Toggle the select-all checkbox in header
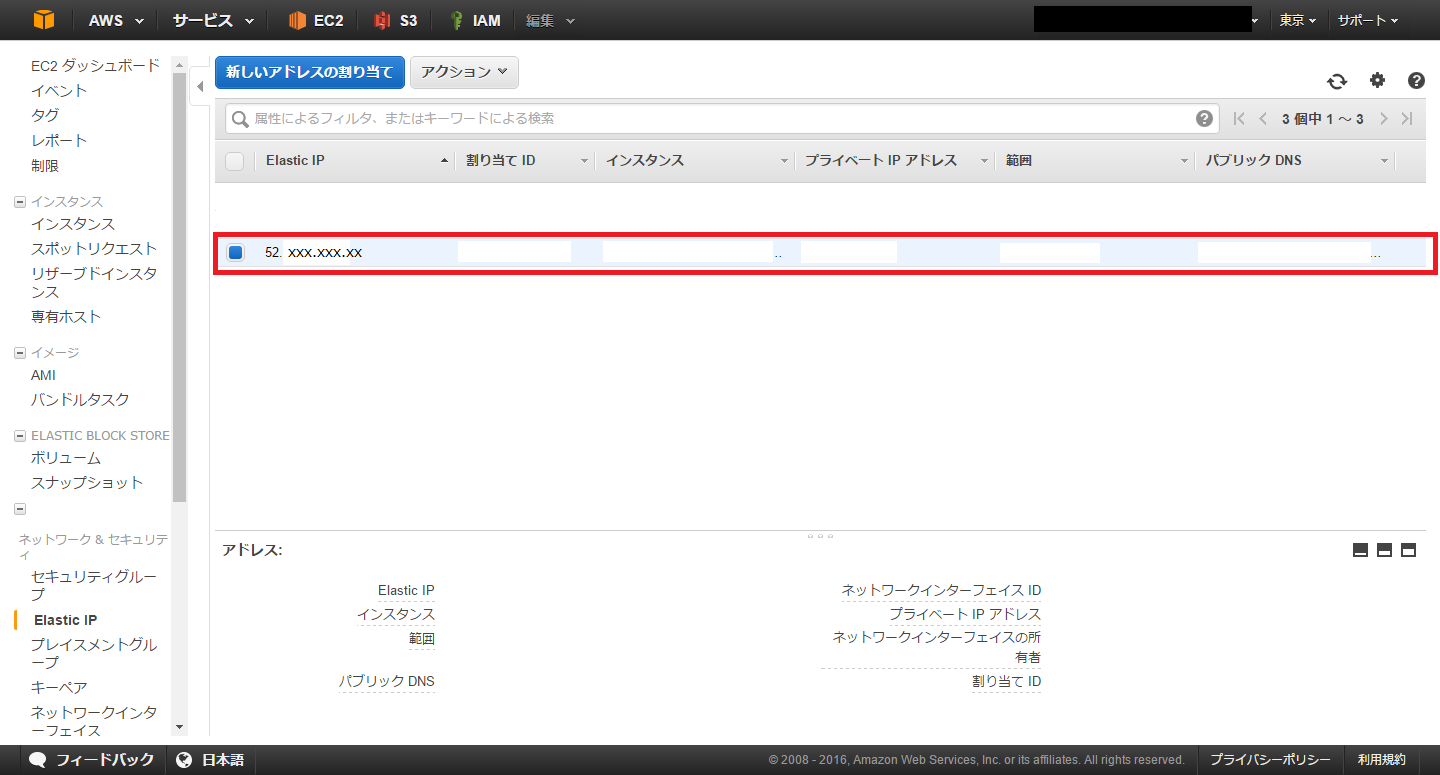This screenshot has height=775, width=1440. pyautogui.click(x=235, y=161)
